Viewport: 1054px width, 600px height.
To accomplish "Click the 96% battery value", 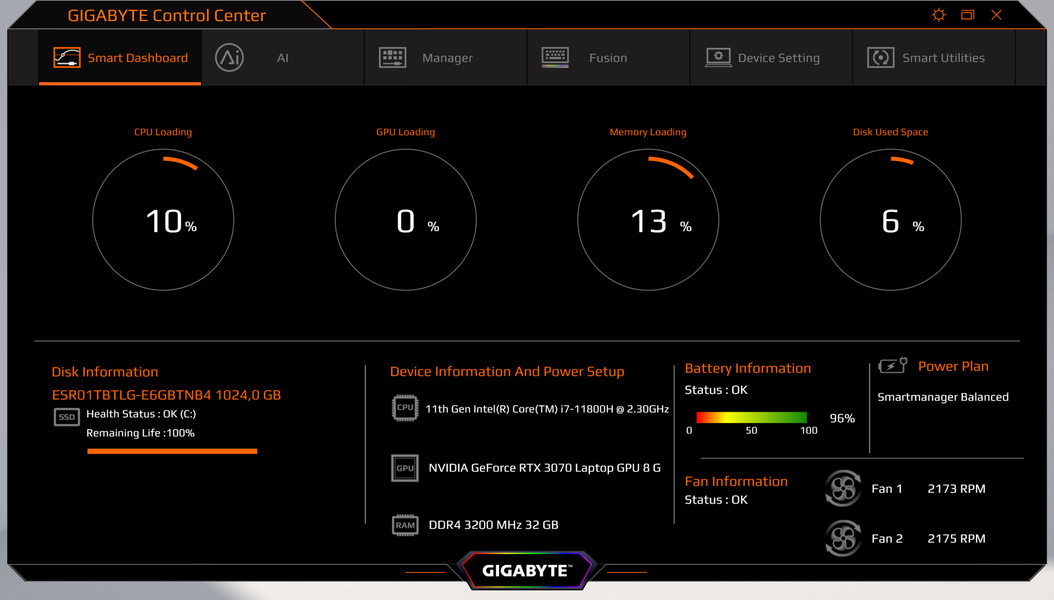I will [x=842, y=418].
